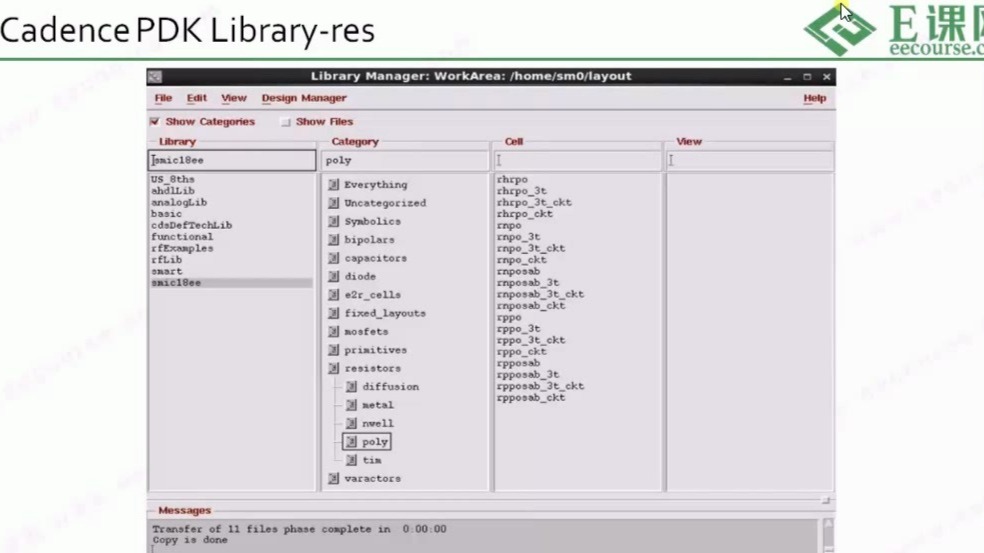Open the File menu
Viewport: 984px width, 553px height.
point(163,98)
